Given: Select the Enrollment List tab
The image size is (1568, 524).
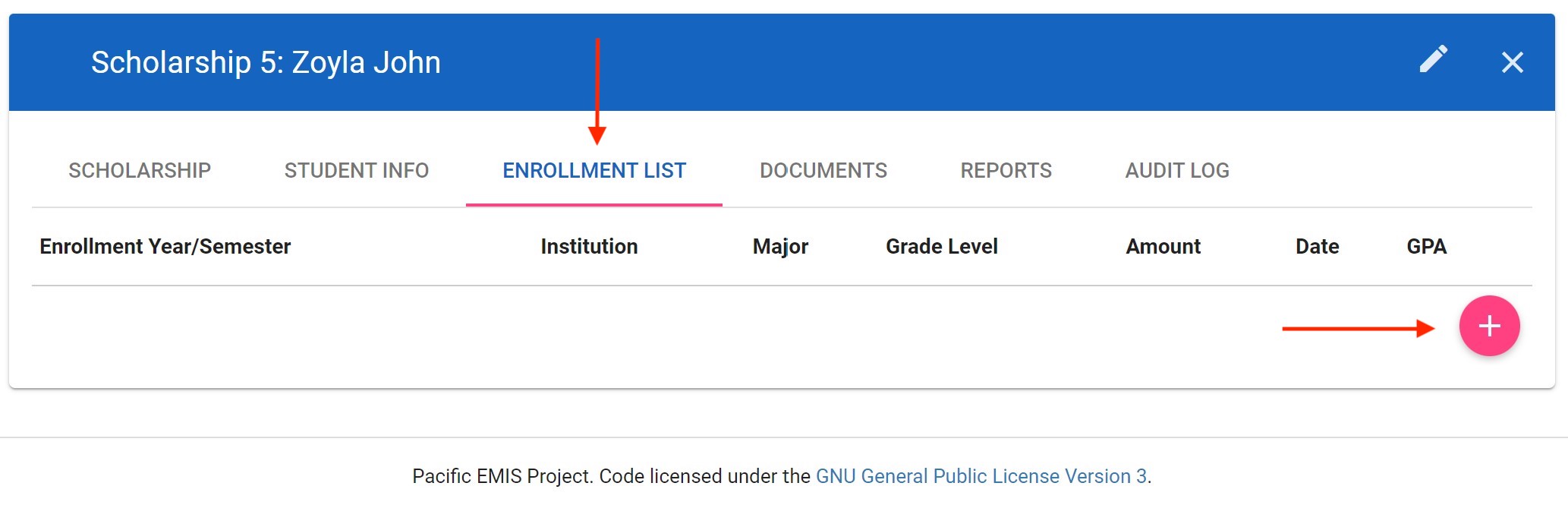Looking at the screenshot, I should tap(594, 170).
